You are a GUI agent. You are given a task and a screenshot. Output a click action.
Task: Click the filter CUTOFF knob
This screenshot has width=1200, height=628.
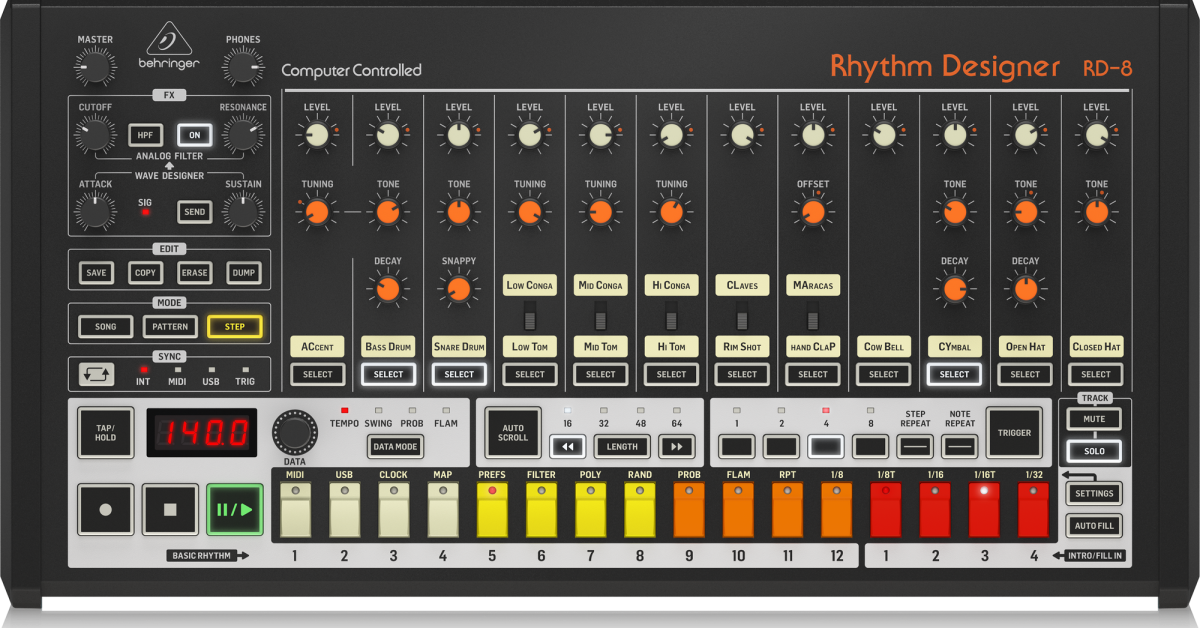tap(95, 133)
